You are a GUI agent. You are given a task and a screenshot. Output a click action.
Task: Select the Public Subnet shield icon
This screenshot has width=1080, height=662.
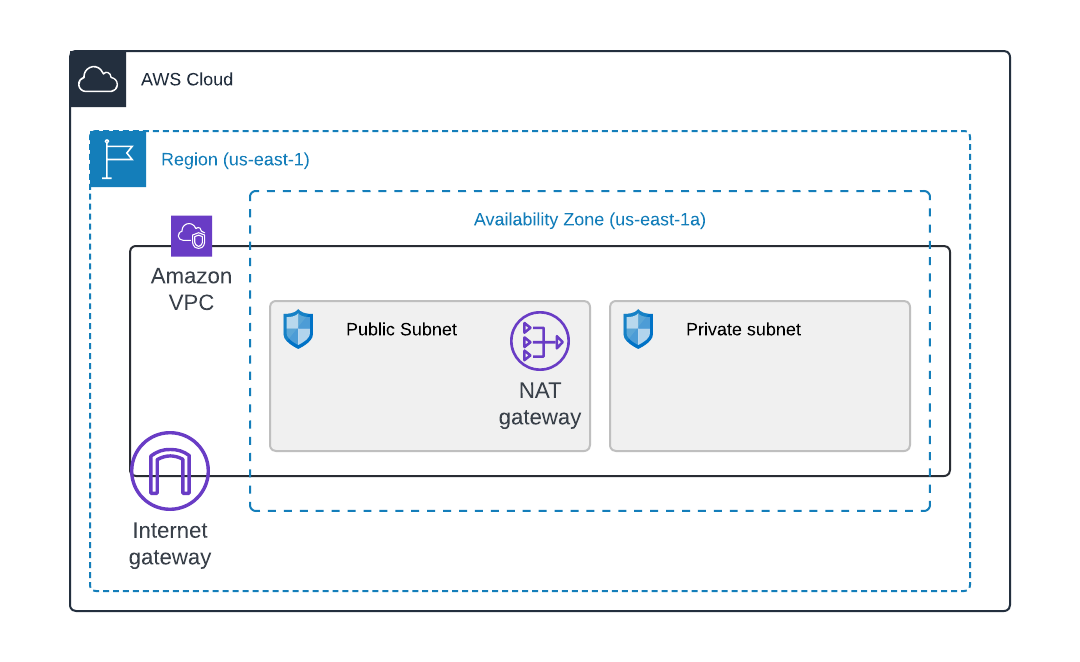pos(297,328)
